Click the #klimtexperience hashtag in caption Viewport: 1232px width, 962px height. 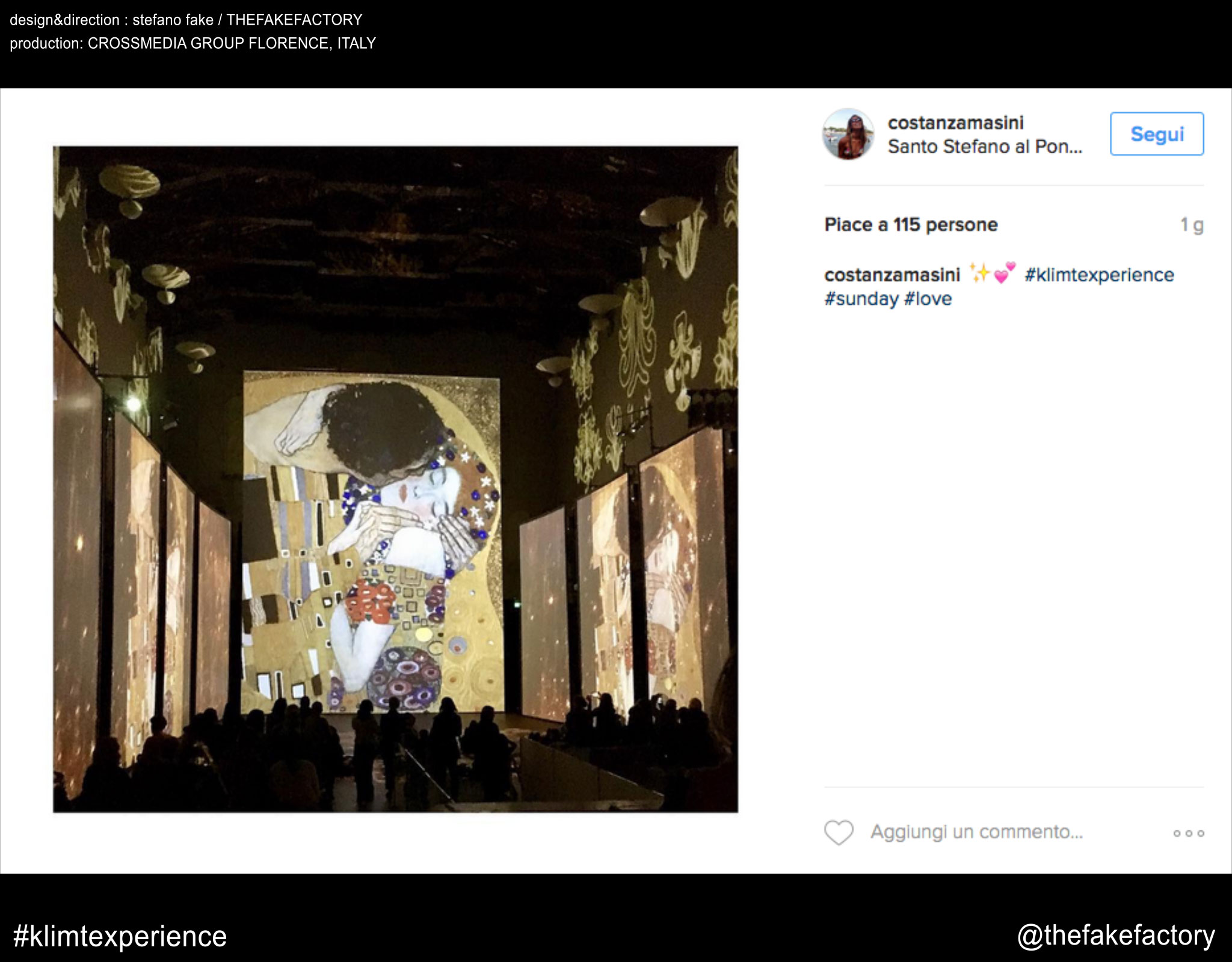tap(1099, 275)
